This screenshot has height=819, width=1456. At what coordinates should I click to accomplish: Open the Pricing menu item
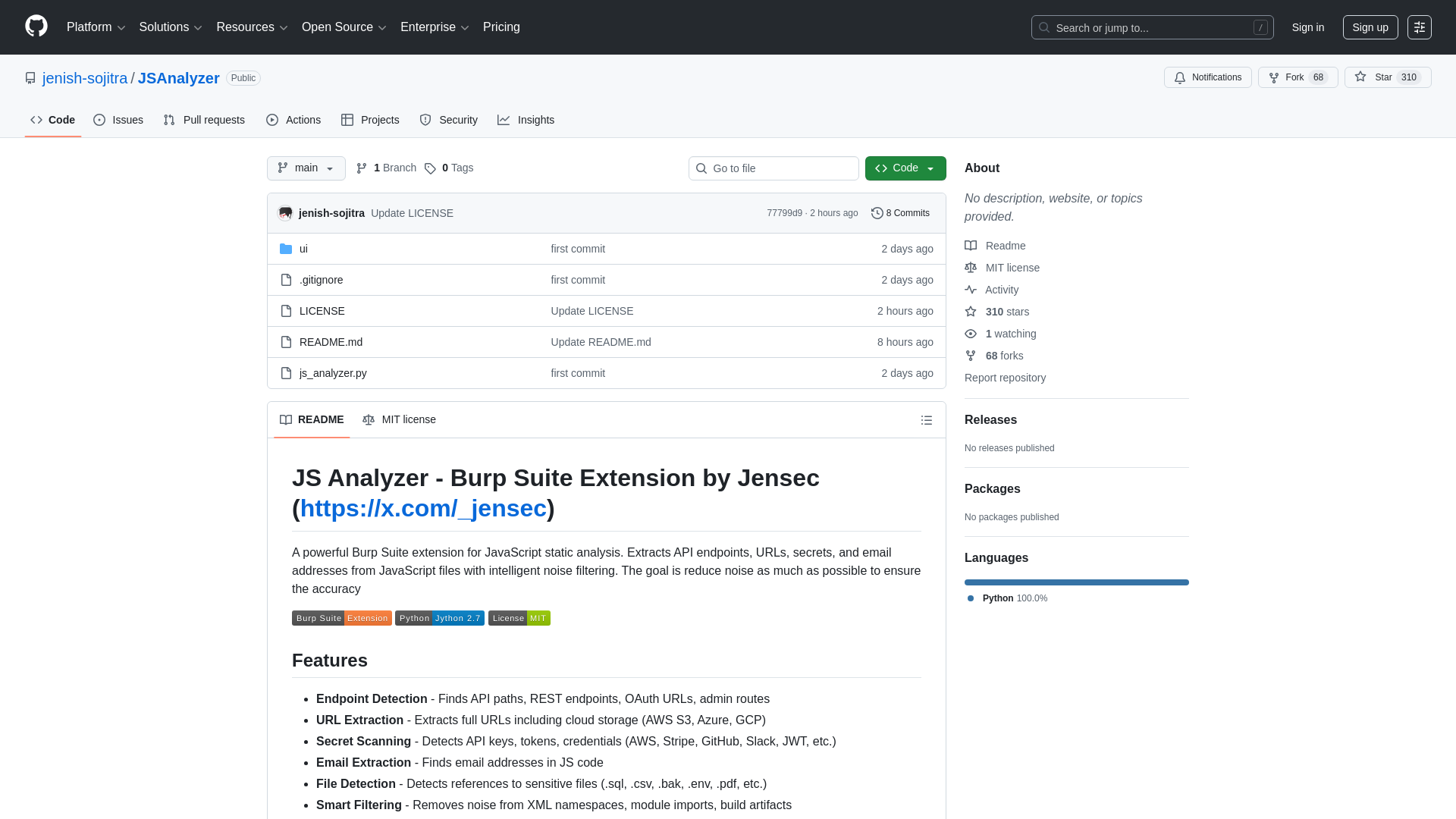coord(501,27)
